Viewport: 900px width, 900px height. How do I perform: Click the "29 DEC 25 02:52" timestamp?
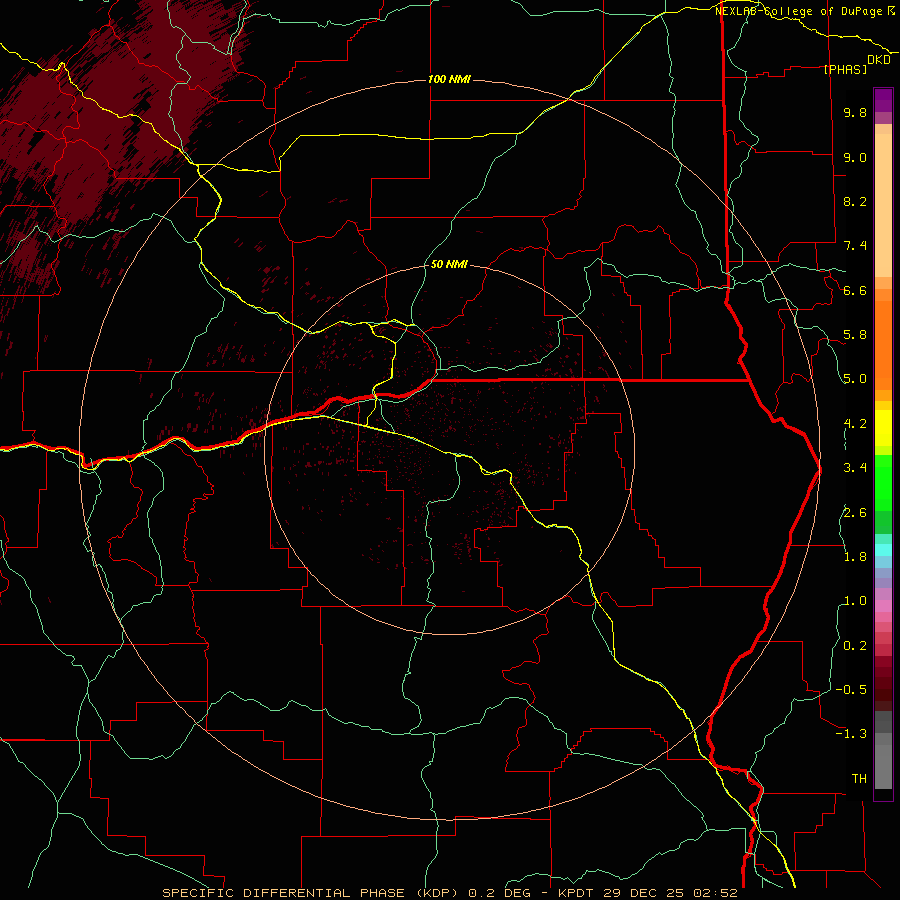[670, 893]
